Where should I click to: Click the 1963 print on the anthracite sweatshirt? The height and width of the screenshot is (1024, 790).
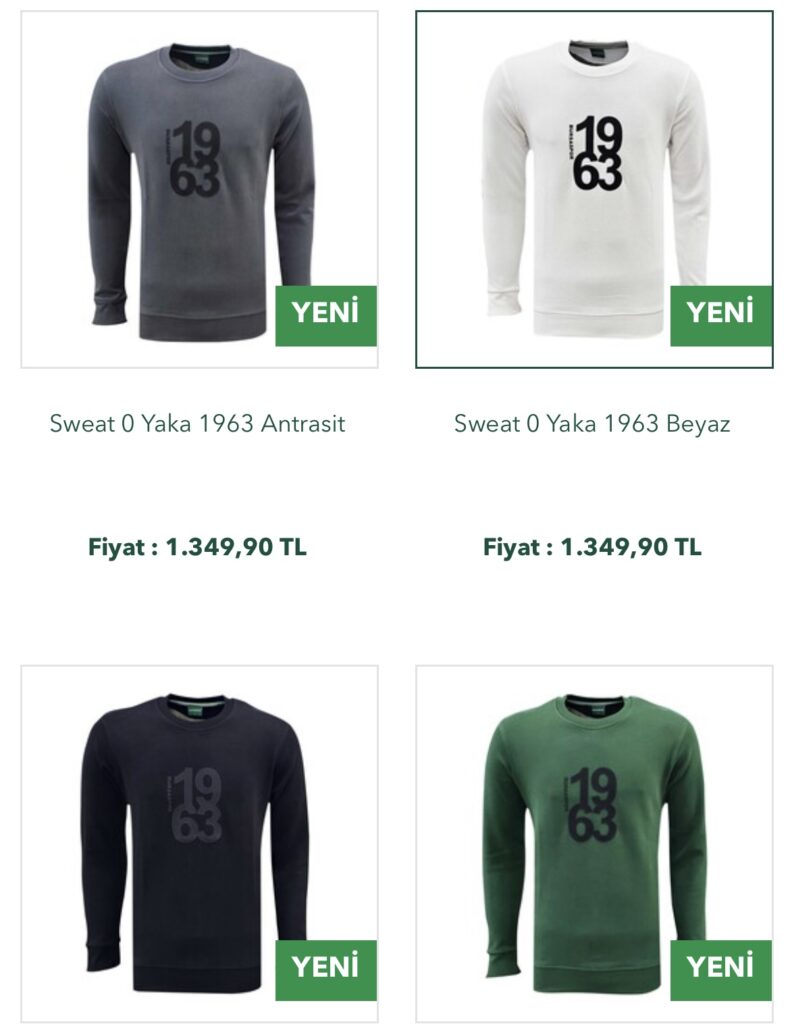click(x=194, y=158)
